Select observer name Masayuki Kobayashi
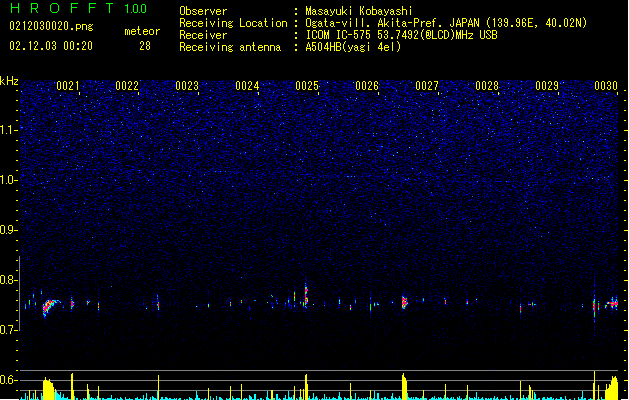The image size is (629, 400). tap(359, 11)
